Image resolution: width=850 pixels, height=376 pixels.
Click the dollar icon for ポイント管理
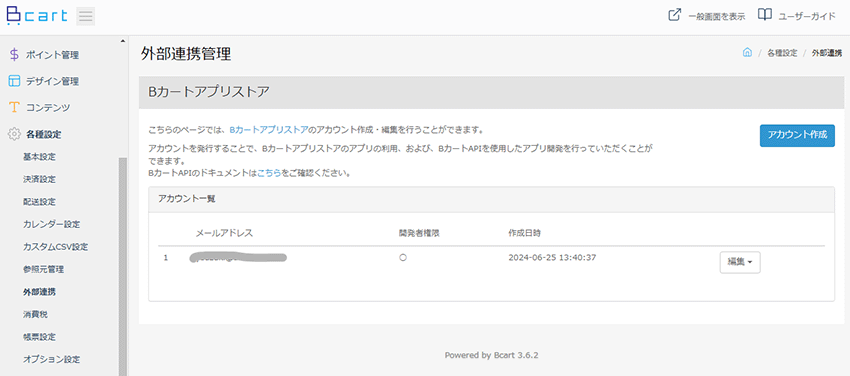[x=15, y=55]
